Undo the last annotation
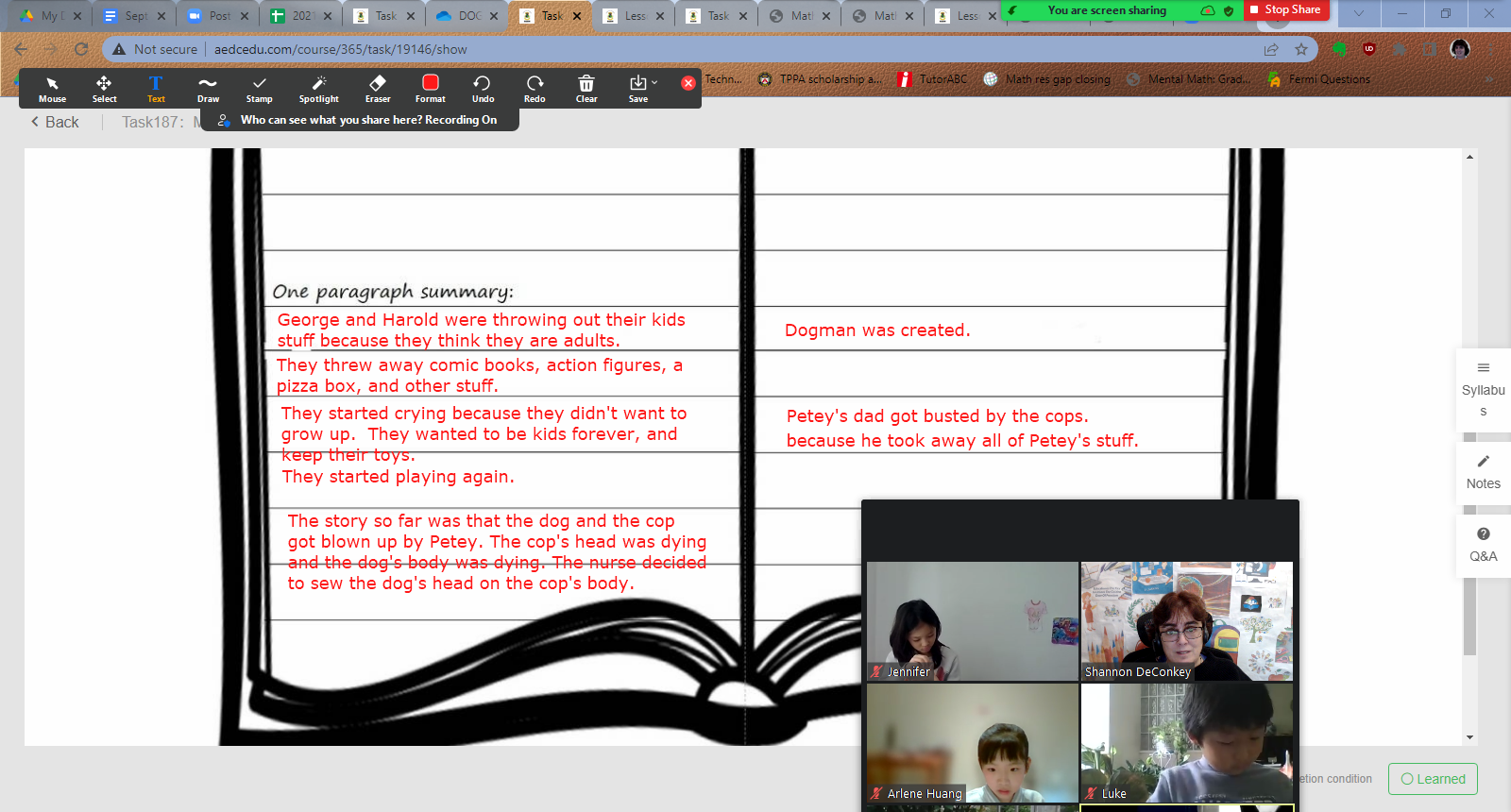The height and width of the screenshot is (812, 1511). (483, 89)
